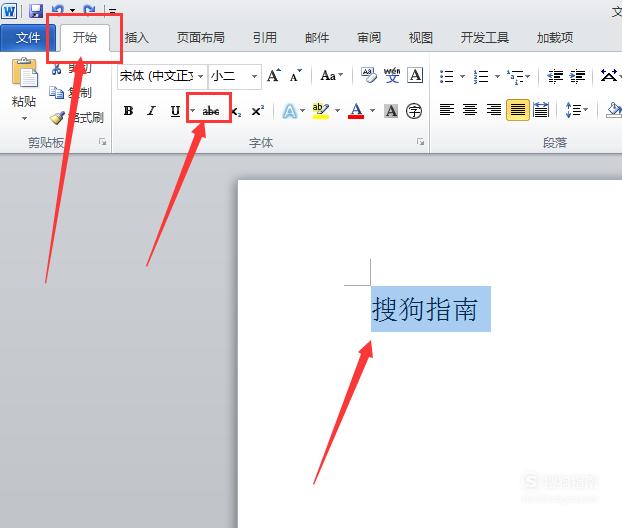Viewport: 622px width, 528px height.
Task: Align text left
Action: tap(447, 109)
